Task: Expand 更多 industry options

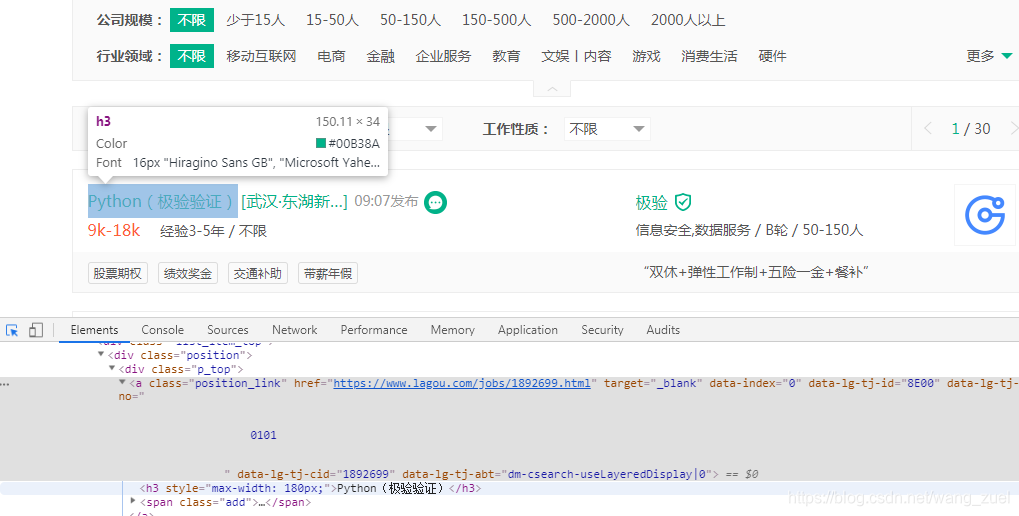Action: click(989, 56)
